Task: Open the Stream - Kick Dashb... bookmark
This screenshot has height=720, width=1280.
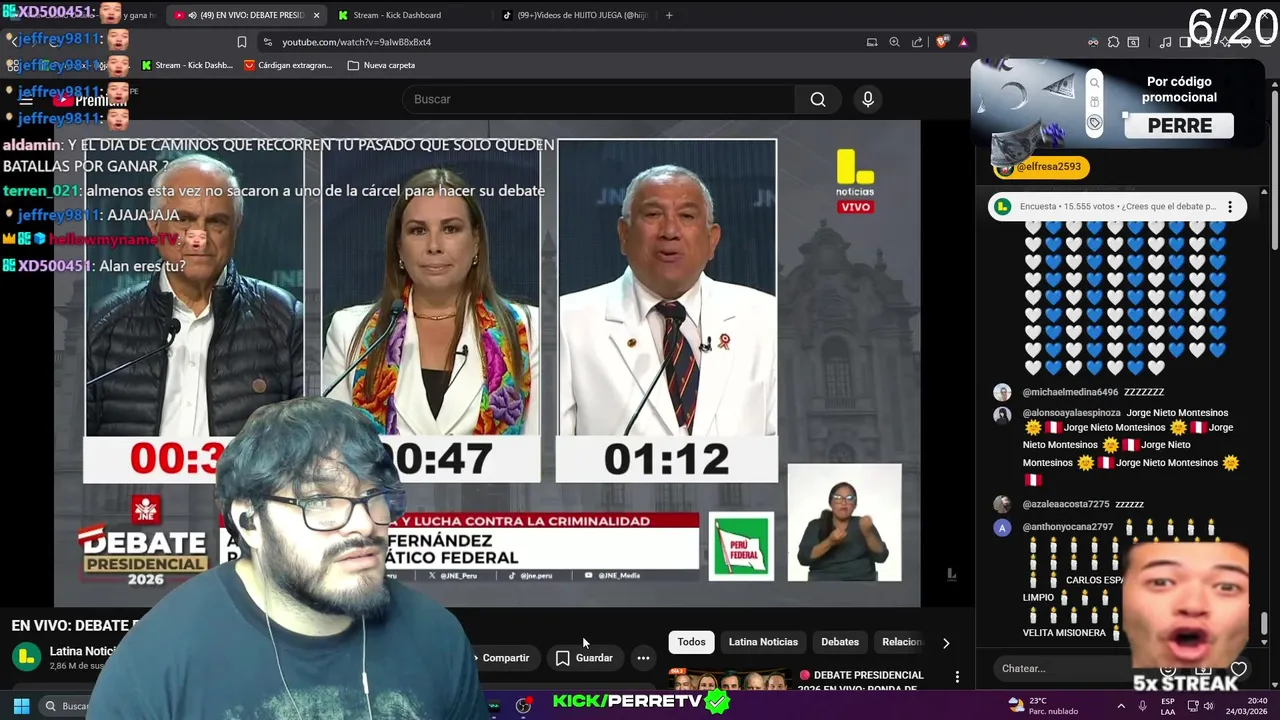Action: [187, 65]
